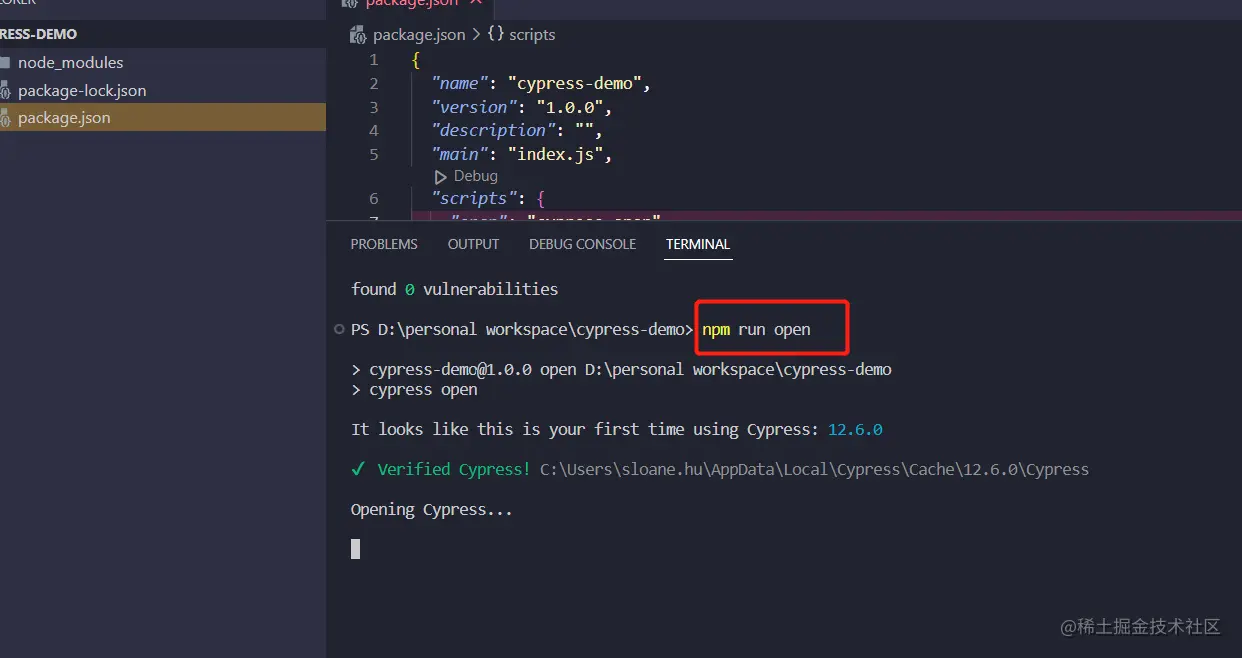Click the Debug play triangle icon
The image size is (1242, 658).
(x=441, y=176)
